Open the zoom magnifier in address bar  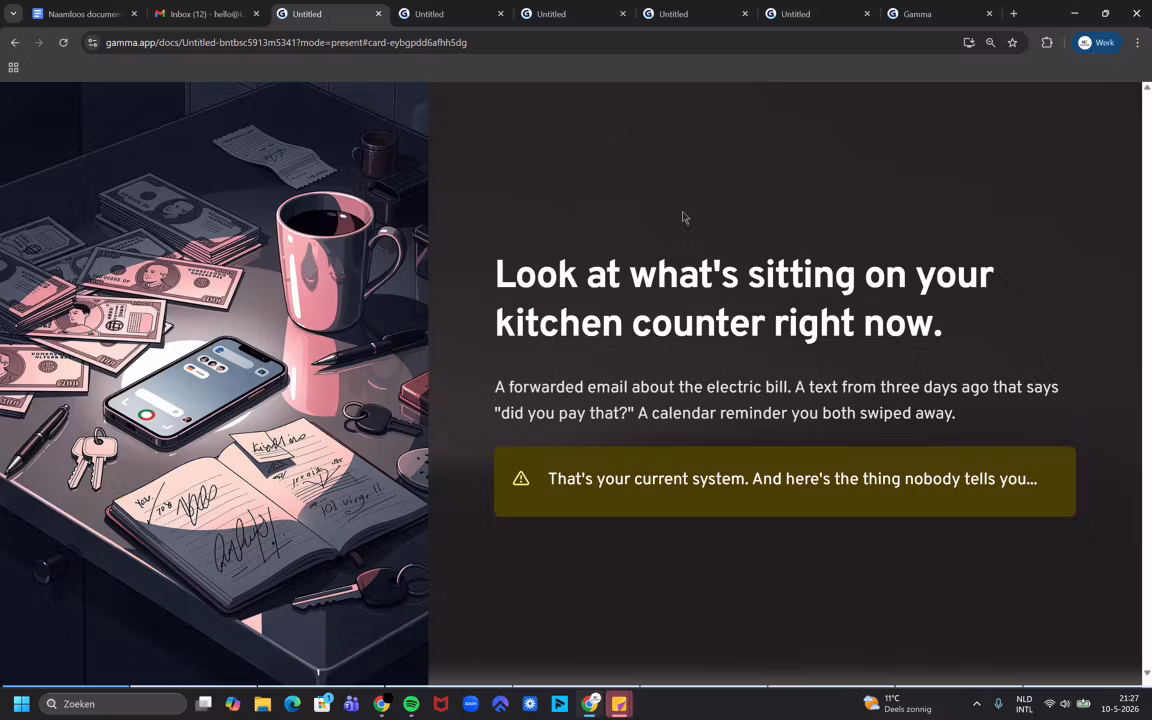[990, 43]
